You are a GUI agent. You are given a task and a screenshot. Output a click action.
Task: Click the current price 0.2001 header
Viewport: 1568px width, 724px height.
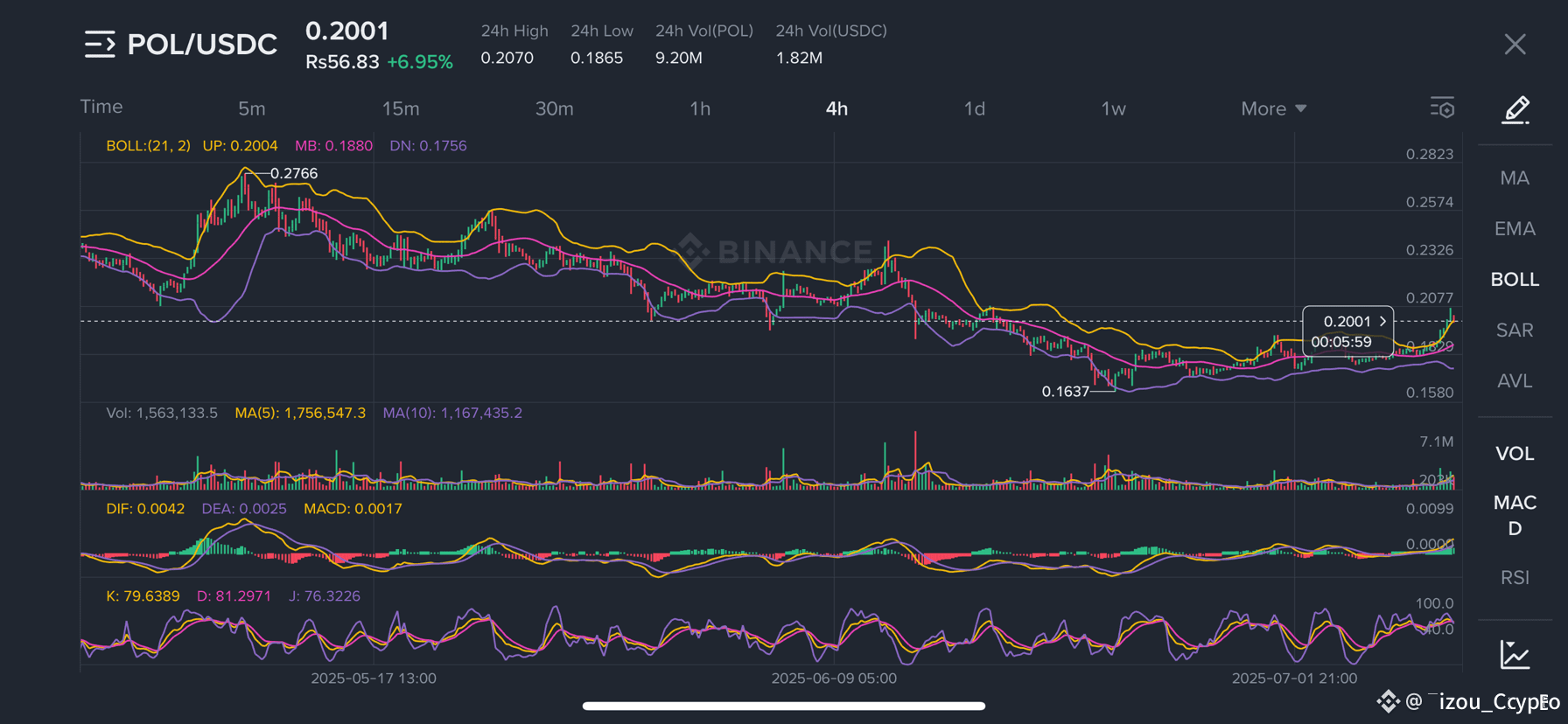click(x=347, y=31)
